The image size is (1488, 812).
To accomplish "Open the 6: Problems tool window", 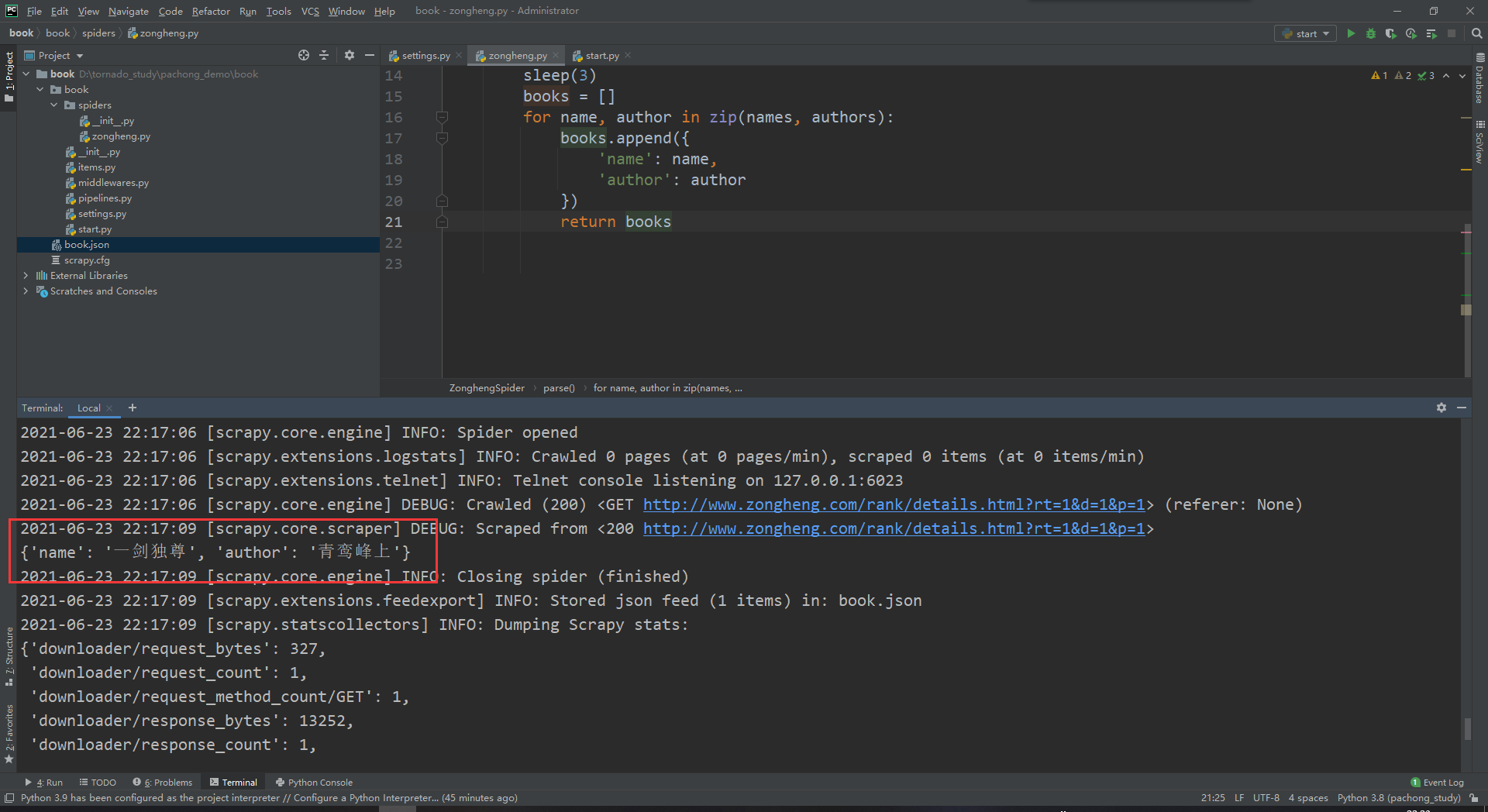I will click(x=162, y=783).
